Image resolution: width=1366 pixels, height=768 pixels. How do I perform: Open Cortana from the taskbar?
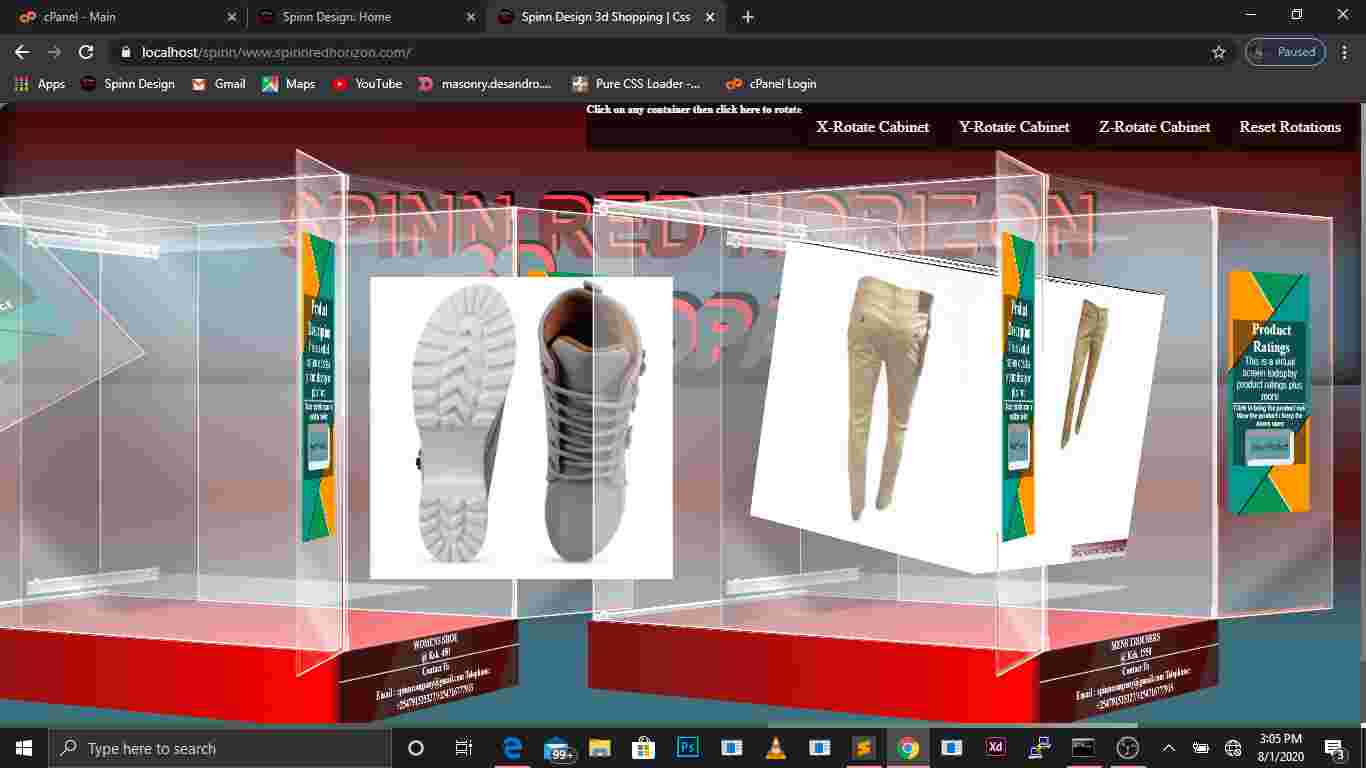(416, 748)
